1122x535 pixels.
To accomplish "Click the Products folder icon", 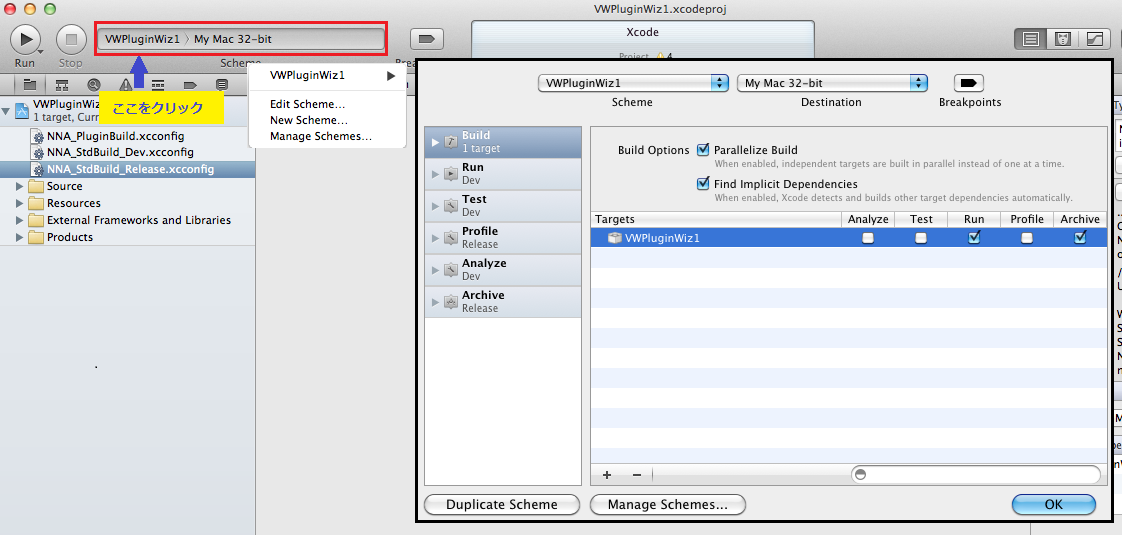I will coord(36,237).
